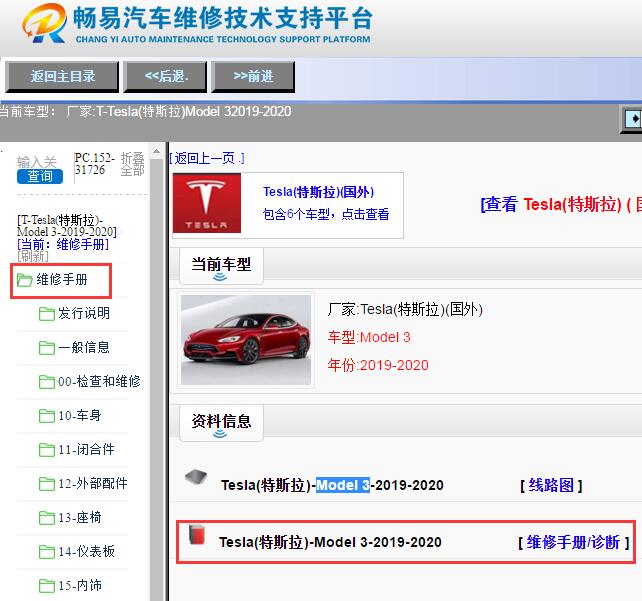Expand 15-内饰 tree item

[79, 585]
